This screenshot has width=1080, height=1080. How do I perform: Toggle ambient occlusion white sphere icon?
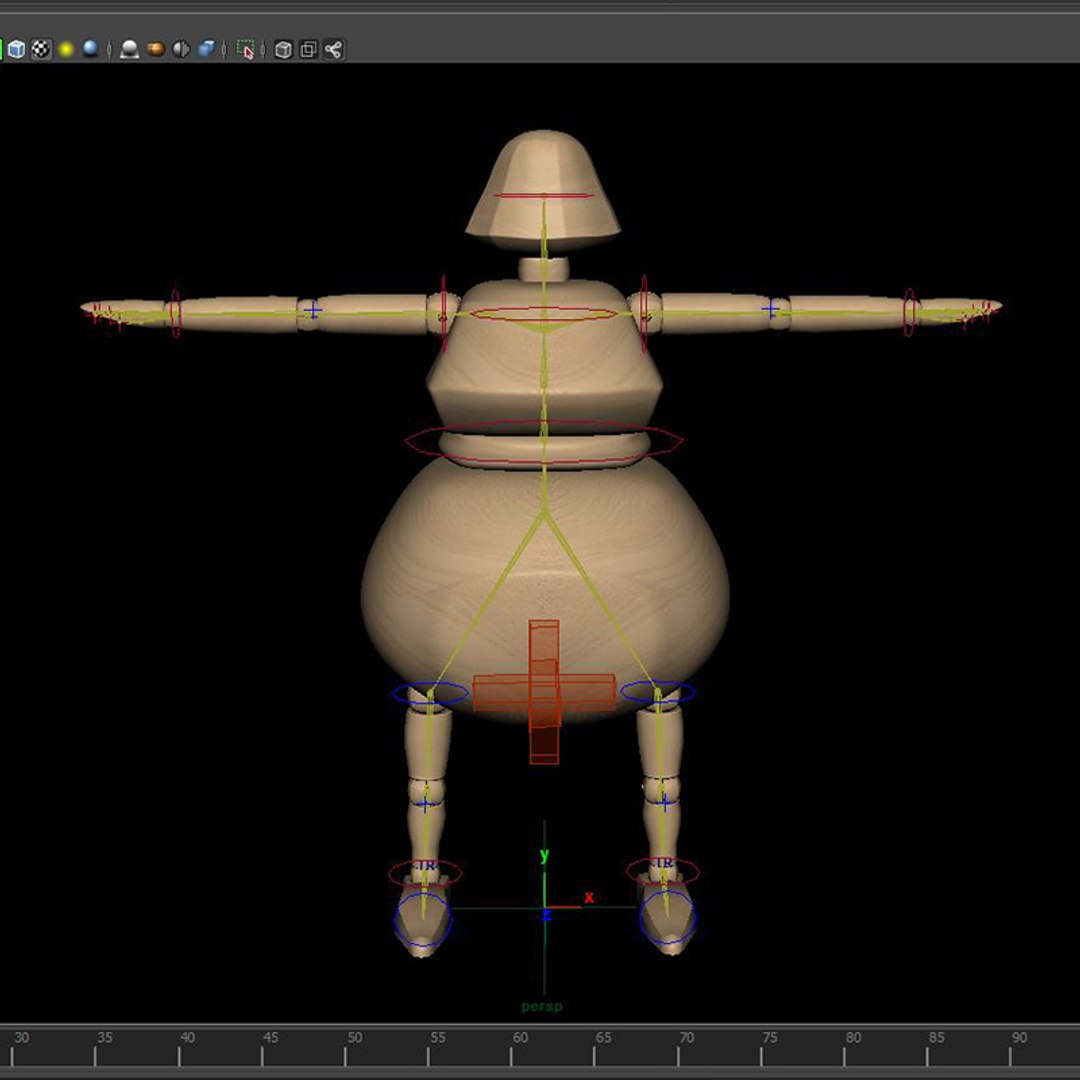pyautogui.click(x=129, y=49)
